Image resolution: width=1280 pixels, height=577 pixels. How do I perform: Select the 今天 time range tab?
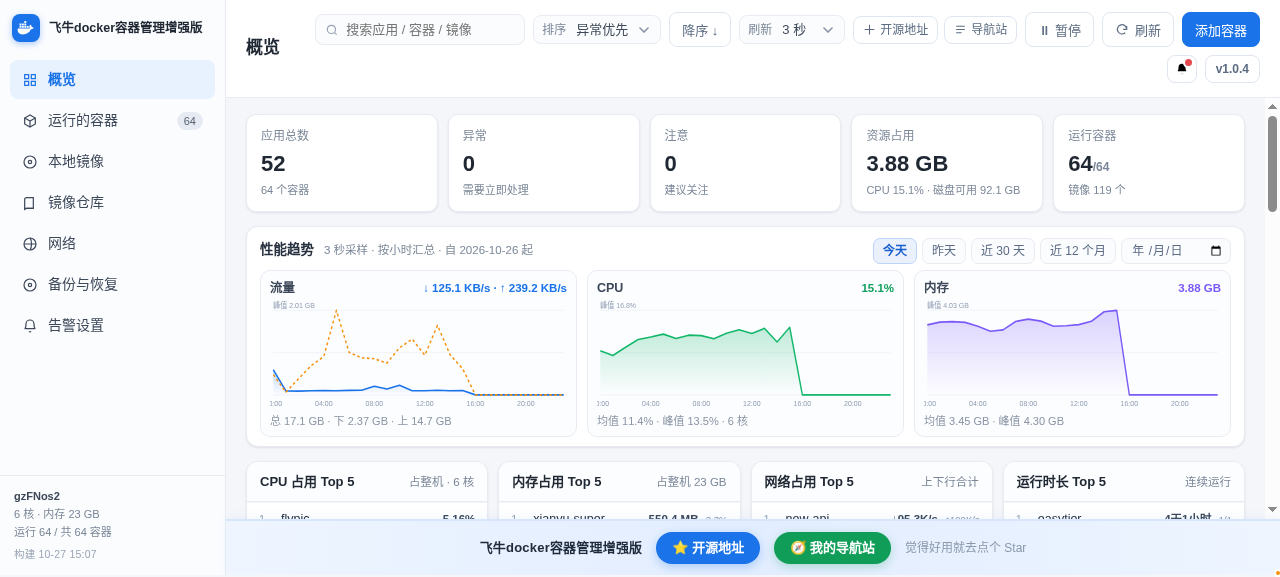895,251
